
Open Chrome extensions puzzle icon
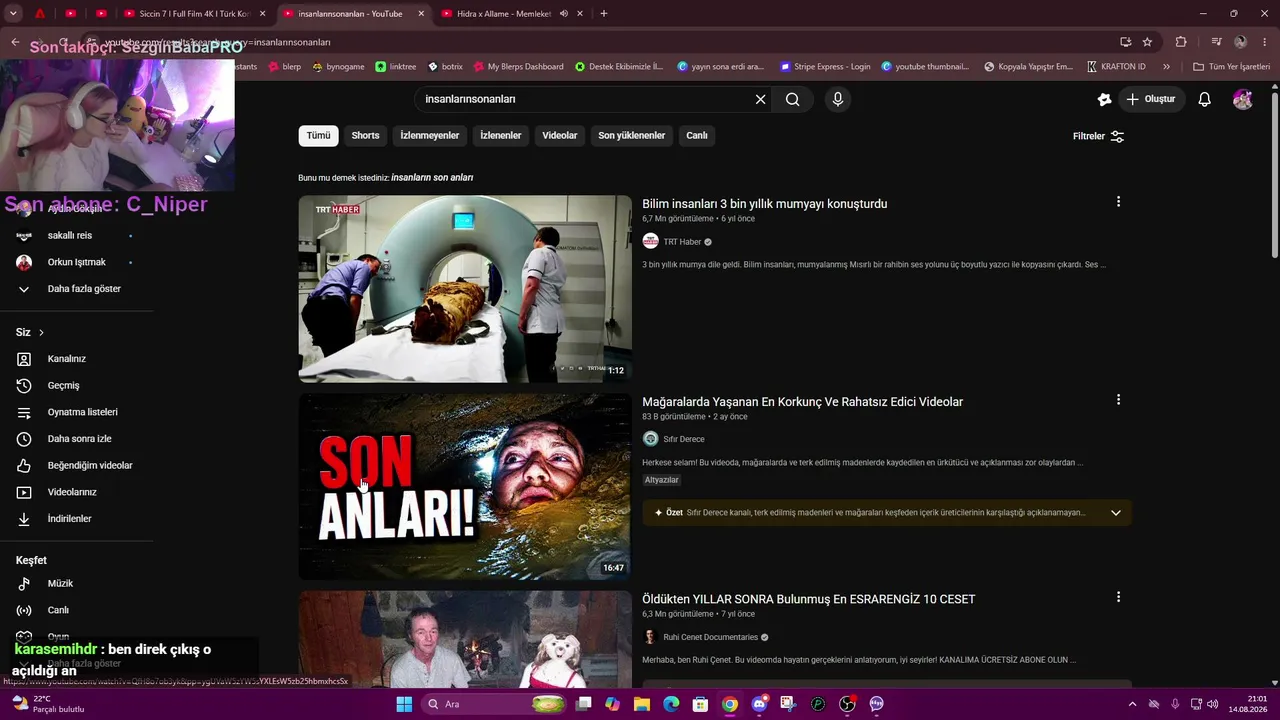pyautogui.click(x=1181, y=42)
